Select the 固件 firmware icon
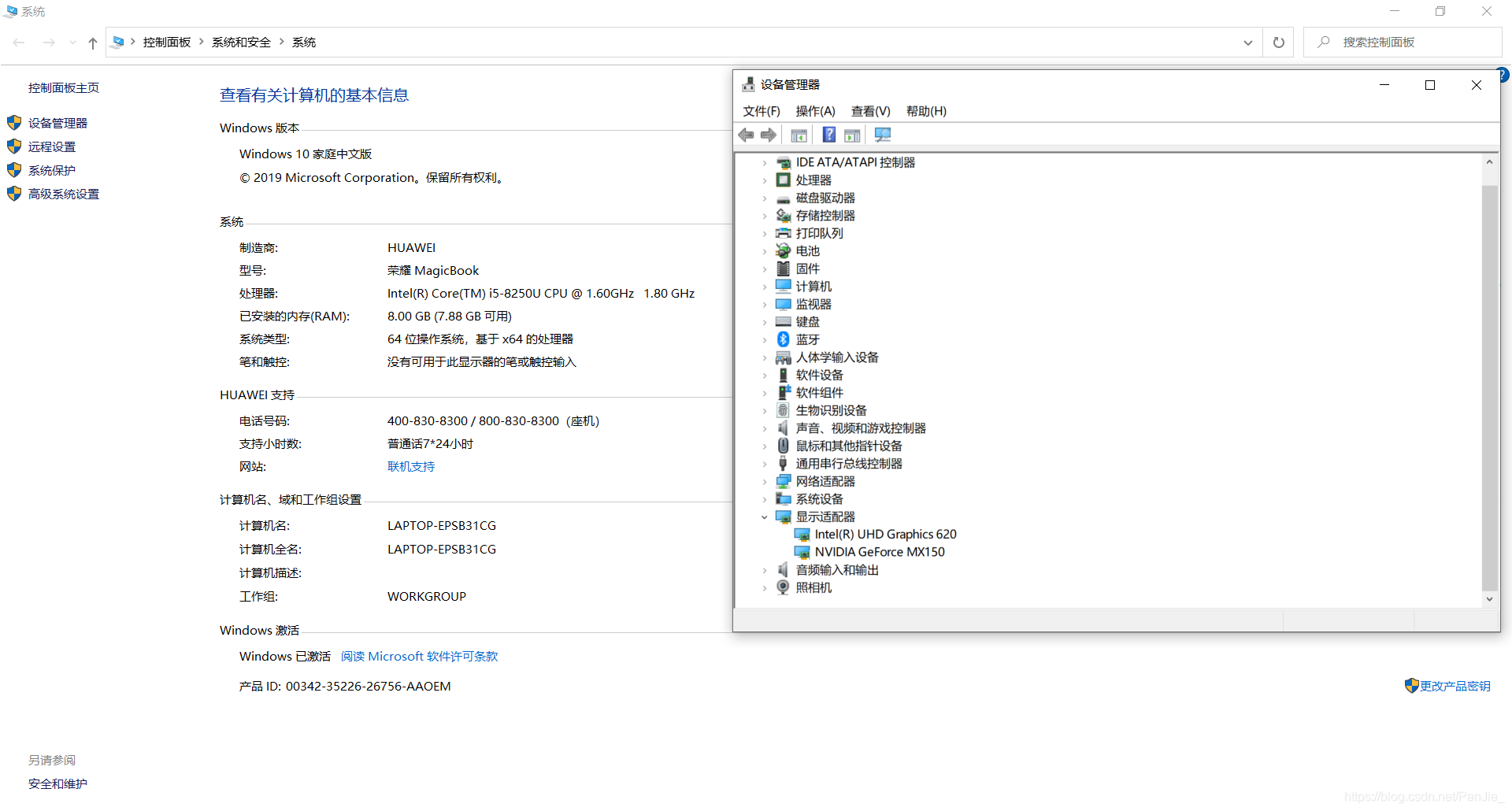 click(783, 268)
